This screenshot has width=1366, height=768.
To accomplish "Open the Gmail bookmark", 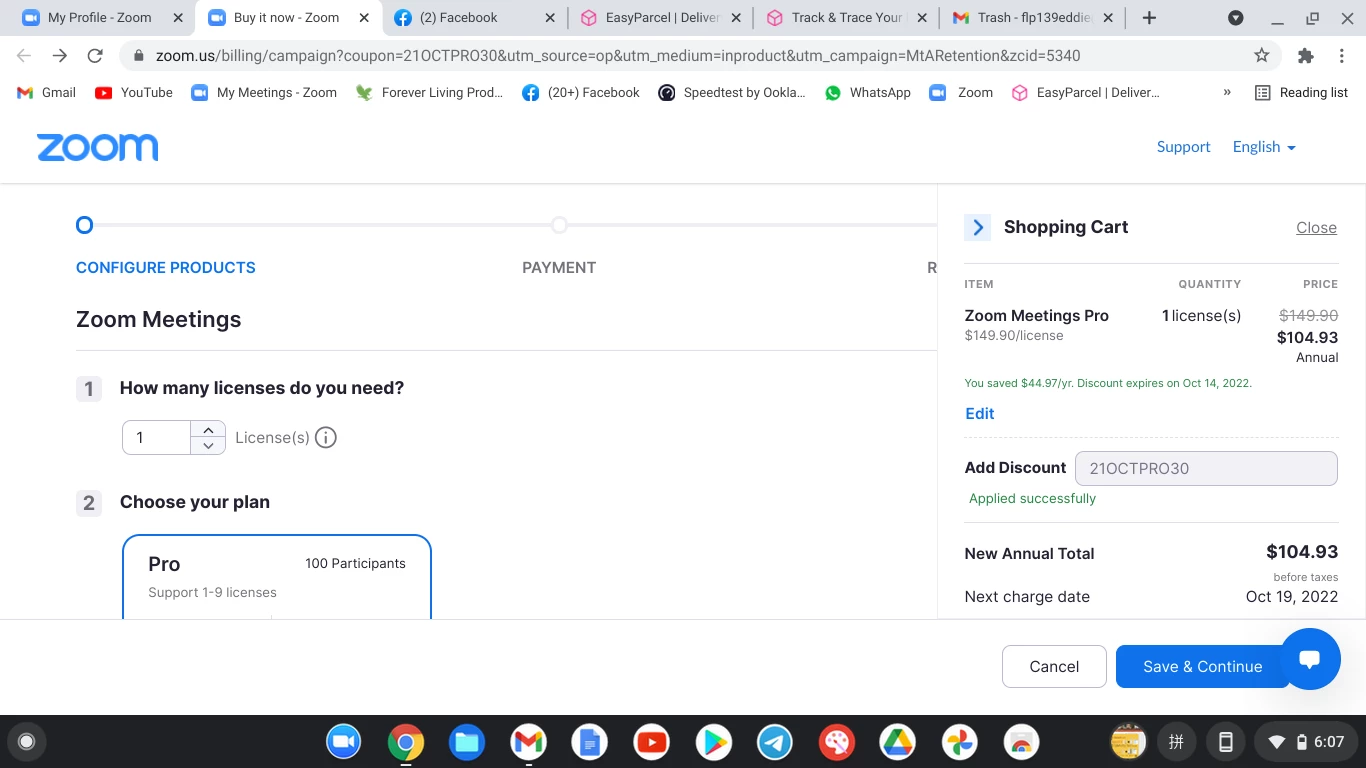I will tap(47, 92).
